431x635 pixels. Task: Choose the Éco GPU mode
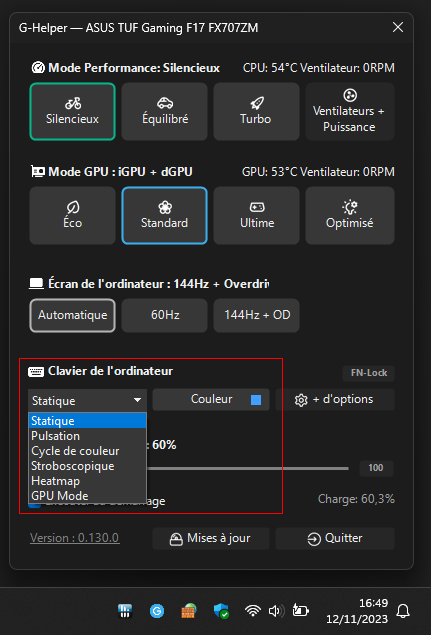pyautogui.click(x=73, y=215)
